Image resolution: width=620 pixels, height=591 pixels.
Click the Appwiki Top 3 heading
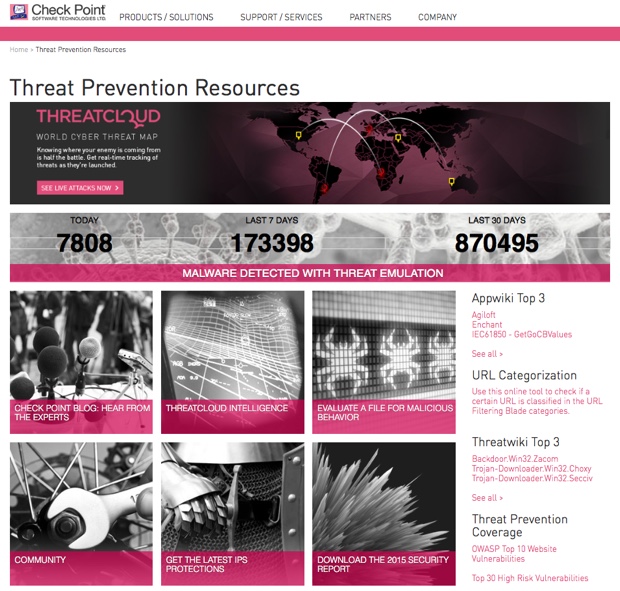(508, 298)
